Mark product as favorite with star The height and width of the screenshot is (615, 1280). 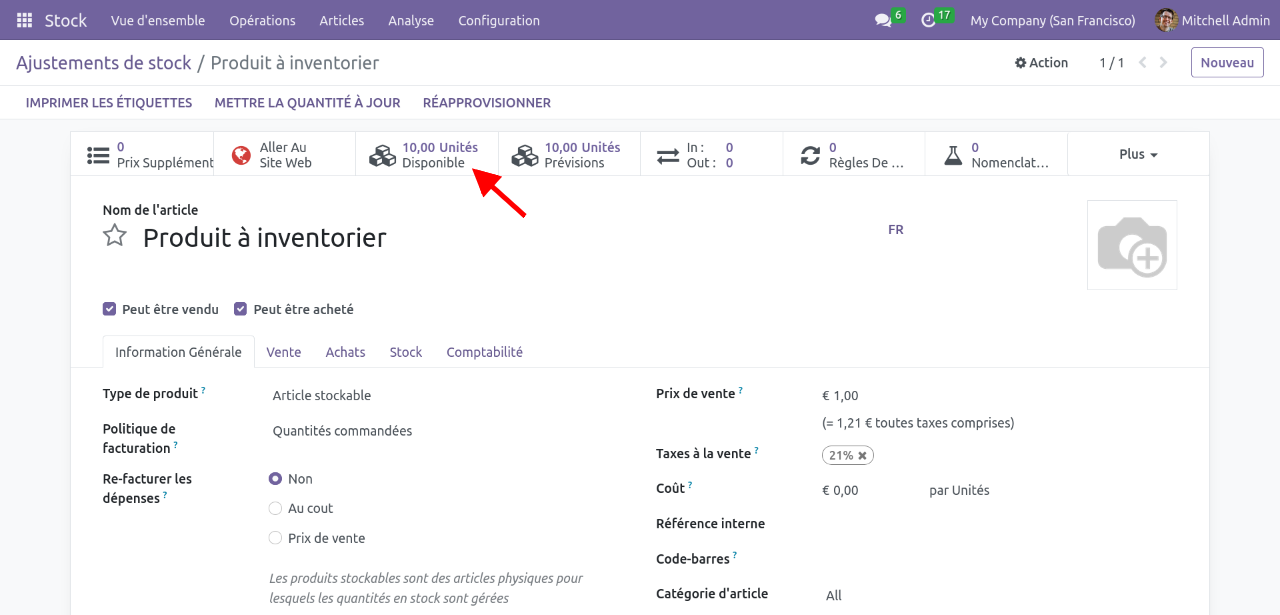tap(115, 236)
